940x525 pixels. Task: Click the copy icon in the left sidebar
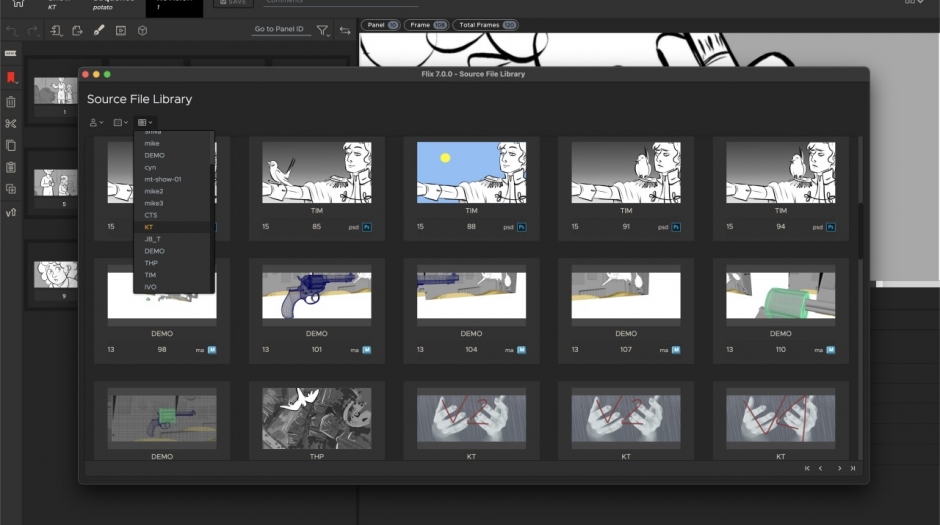click(11, 145)
